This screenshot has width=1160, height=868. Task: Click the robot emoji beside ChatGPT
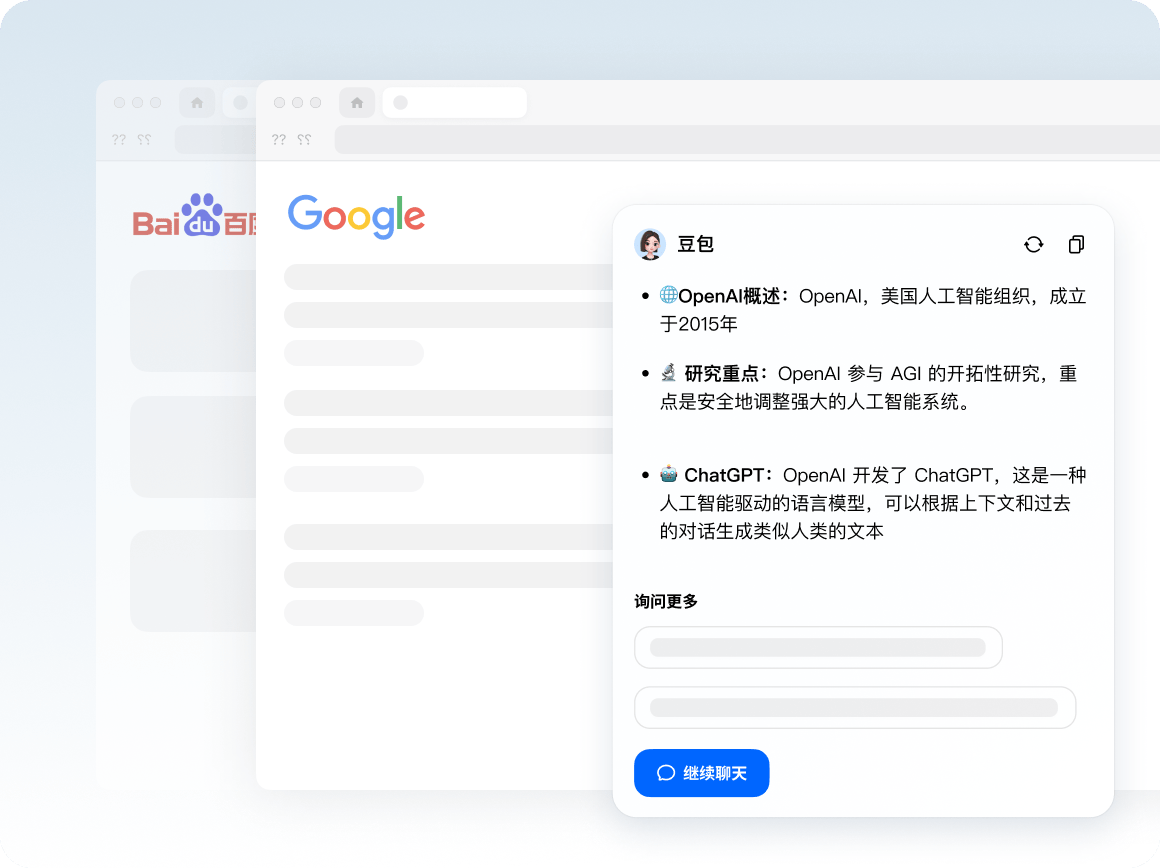point(669,474)
